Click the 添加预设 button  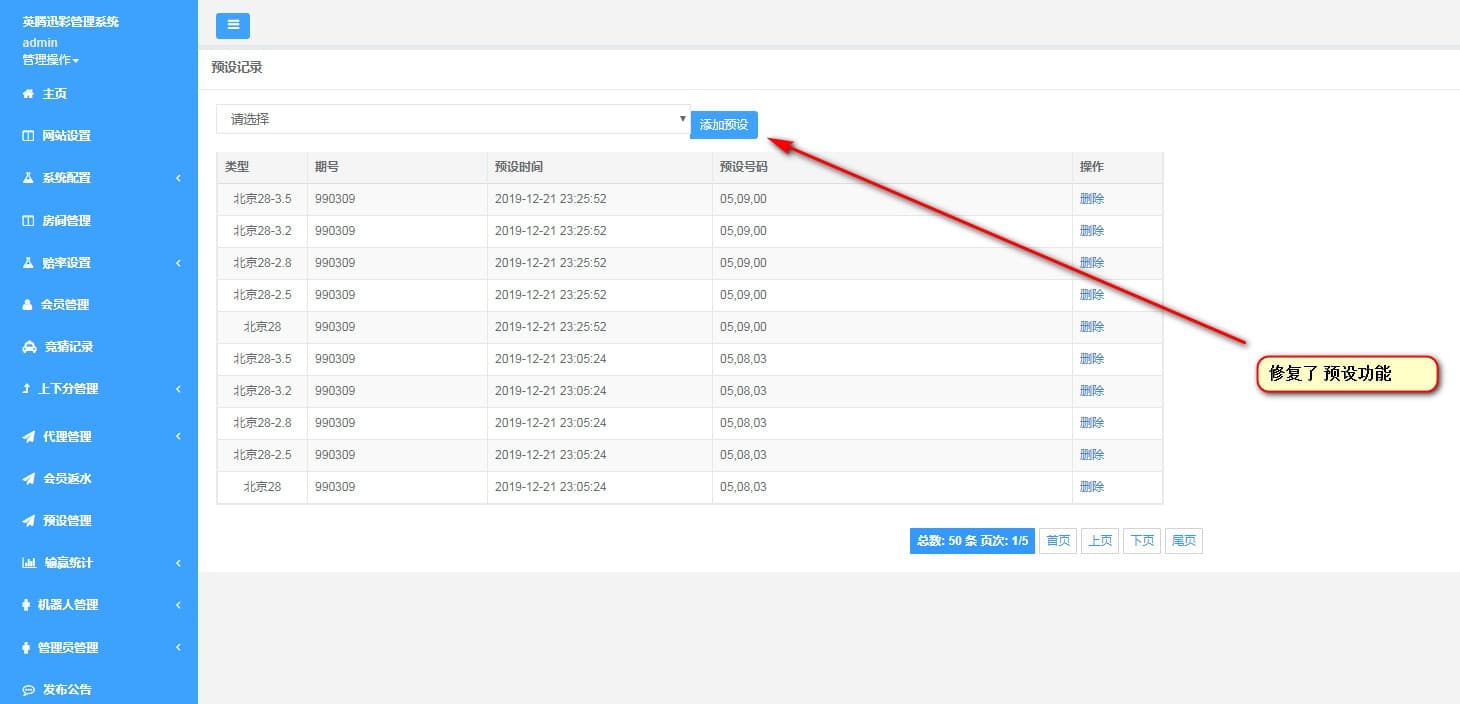724,125
